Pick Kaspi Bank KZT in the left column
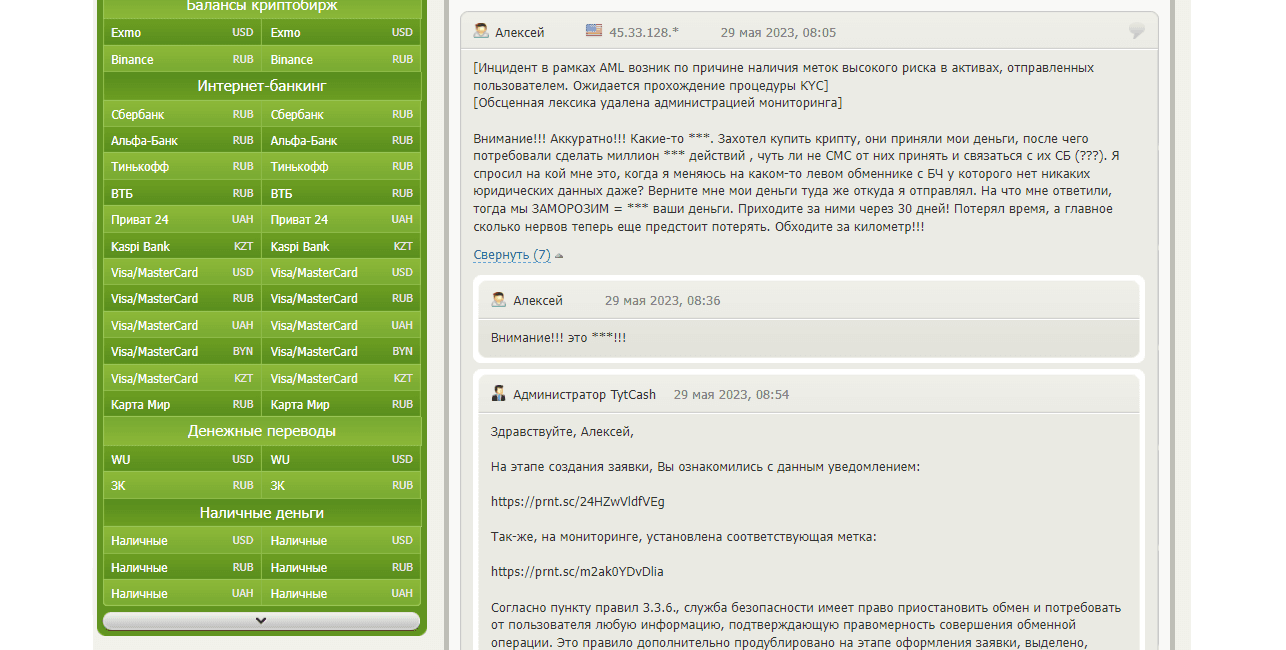 tap(181, 246)
